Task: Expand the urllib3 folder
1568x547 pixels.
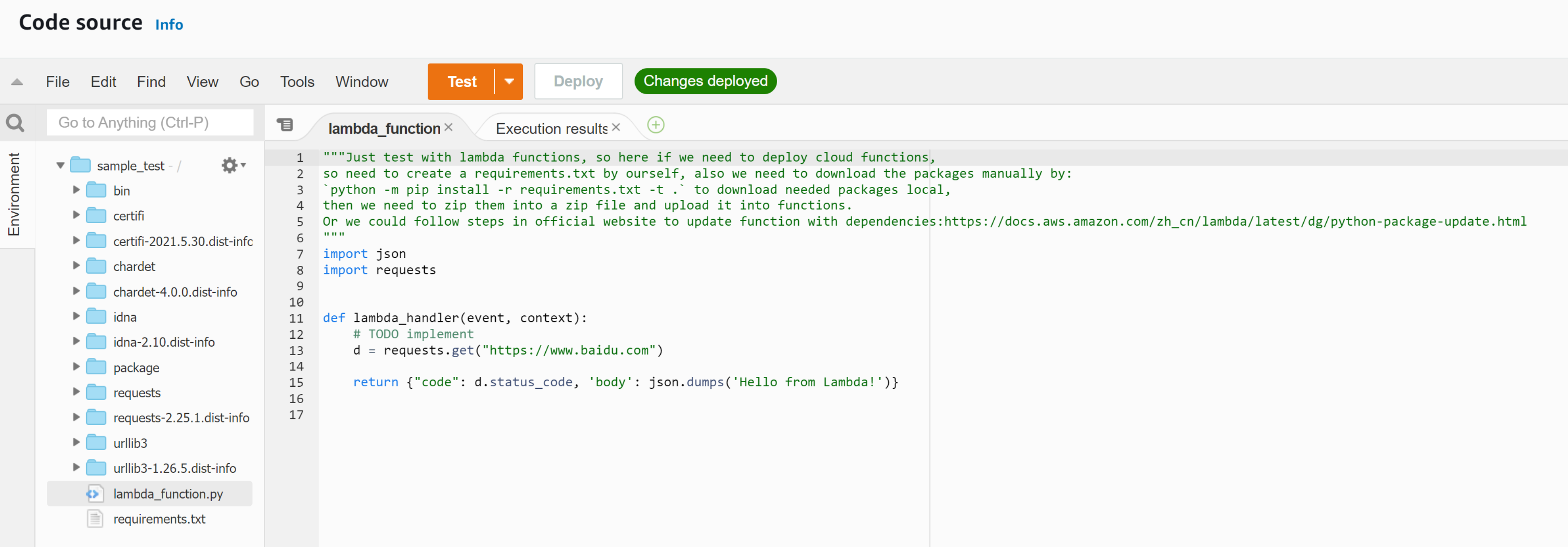Action: click(76, 442)
